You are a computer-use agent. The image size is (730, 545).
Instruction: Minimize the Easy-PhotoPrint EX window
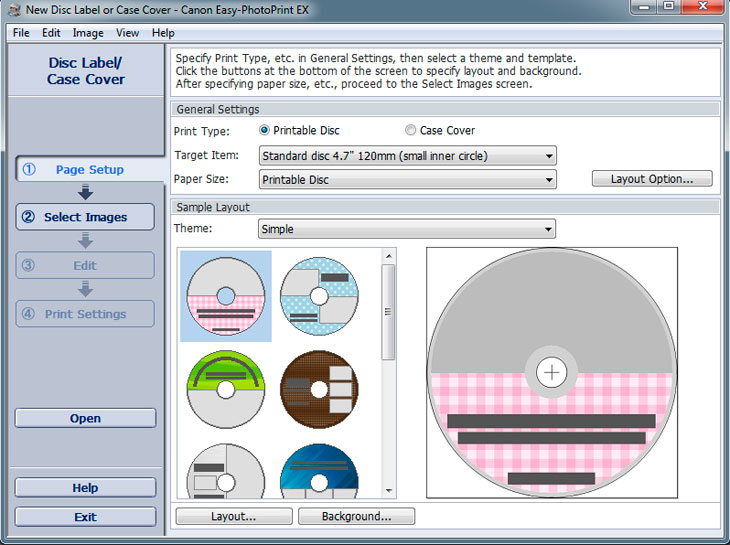coord(645,7)
